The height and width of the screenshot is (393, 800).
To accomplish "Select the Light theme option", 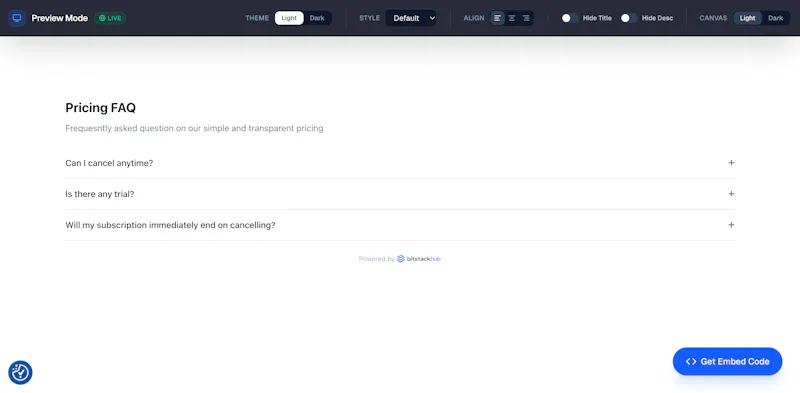I will tap(289, 18).
